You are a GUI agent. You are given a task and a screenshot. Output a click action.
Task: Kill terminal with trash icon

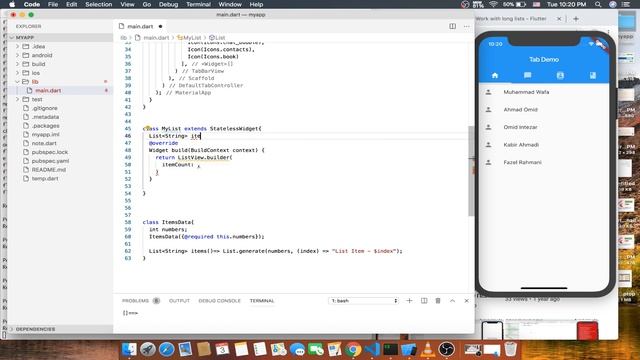tap(438, 301)
